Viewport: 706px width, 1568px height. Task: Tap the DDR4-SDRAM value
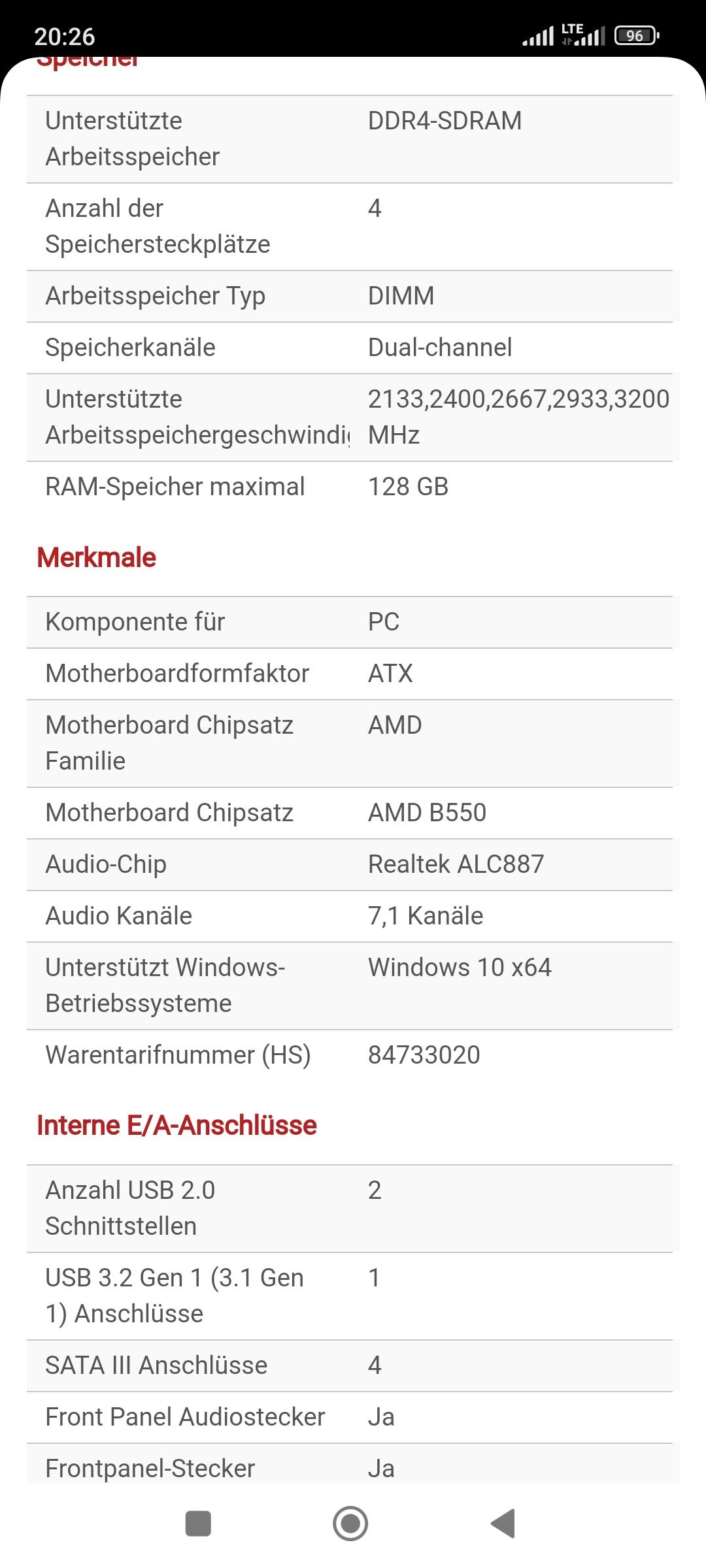point(445,121)
